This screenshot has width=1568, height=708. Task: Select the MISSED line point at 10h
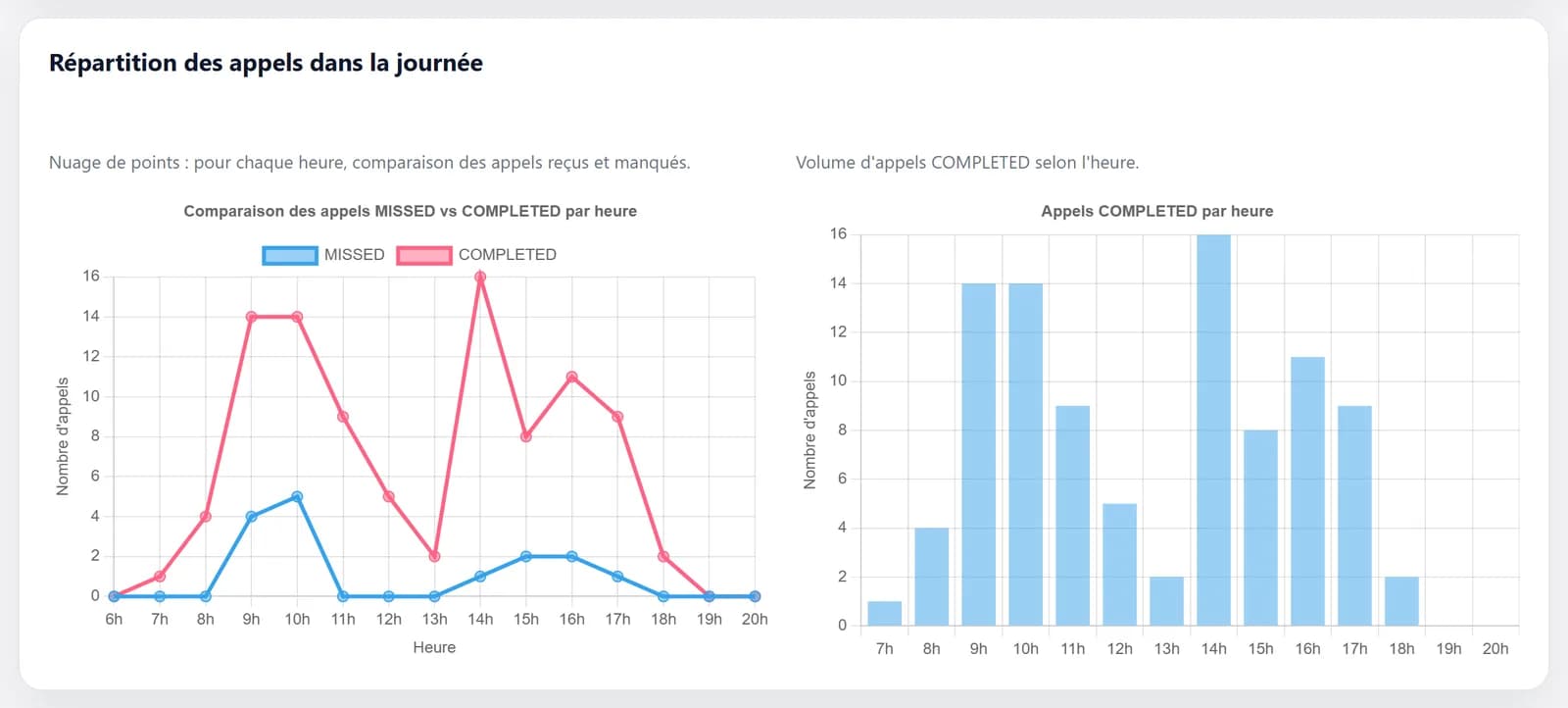click(x=297, y=496)
